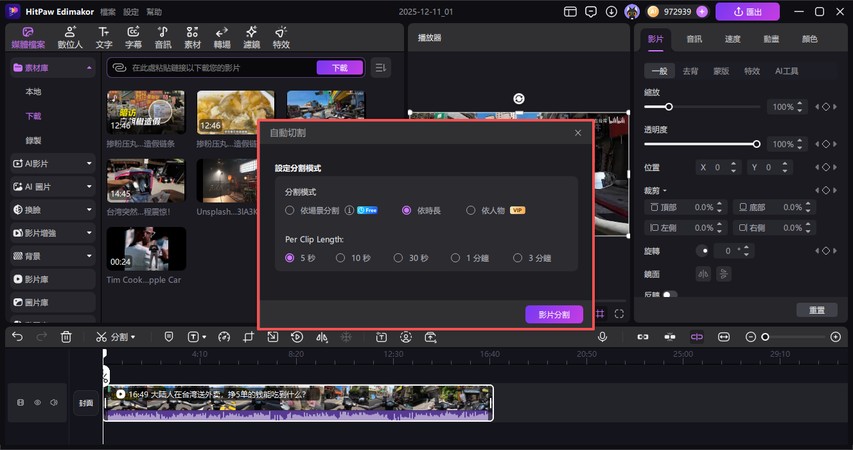Open the 濾鏡 filters tool
This screenshot has height=450, width=853.
click(251, 38)
